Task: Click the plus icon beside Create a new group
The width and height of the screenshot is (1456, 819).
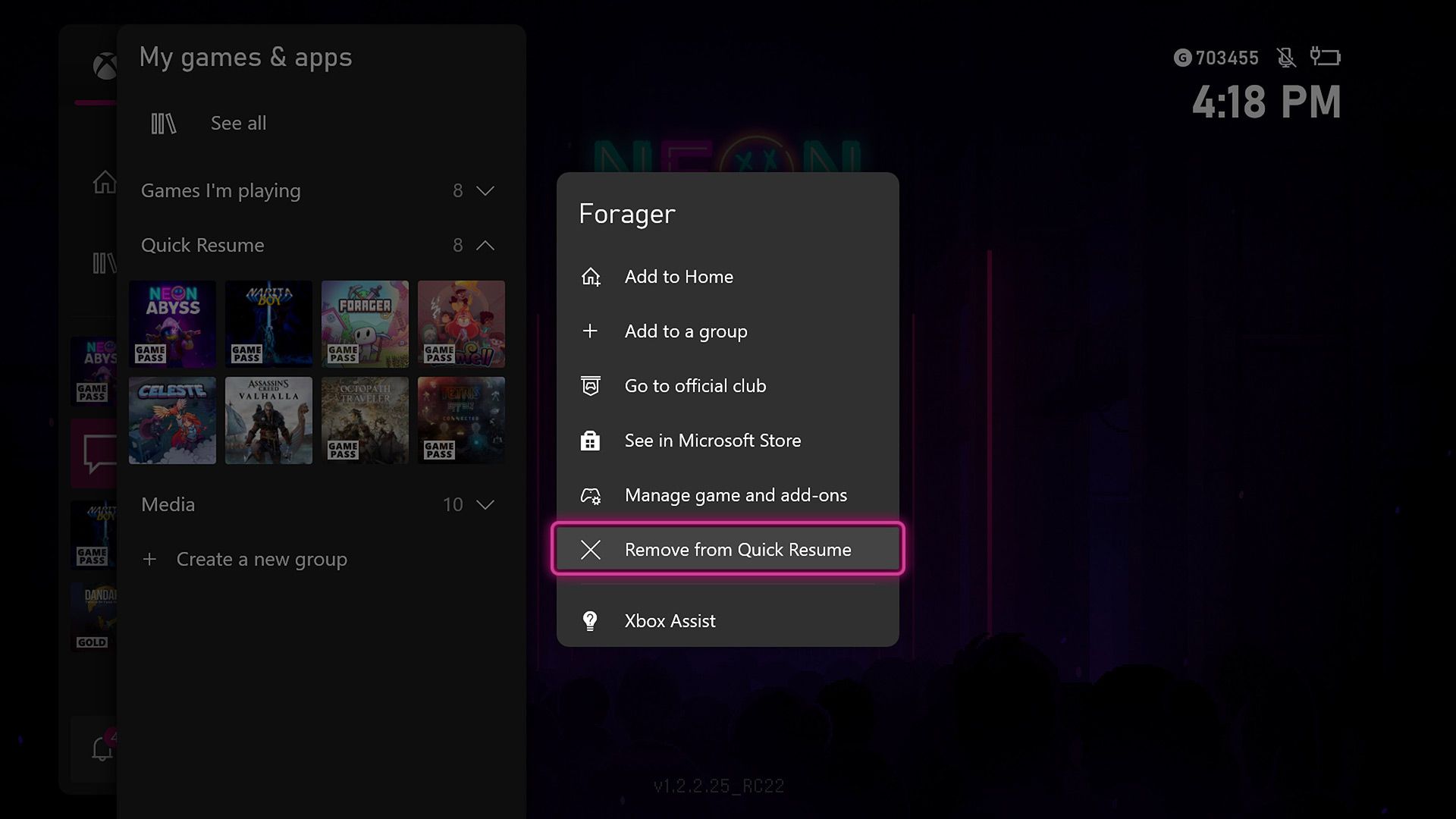Action: coord(149,560)
